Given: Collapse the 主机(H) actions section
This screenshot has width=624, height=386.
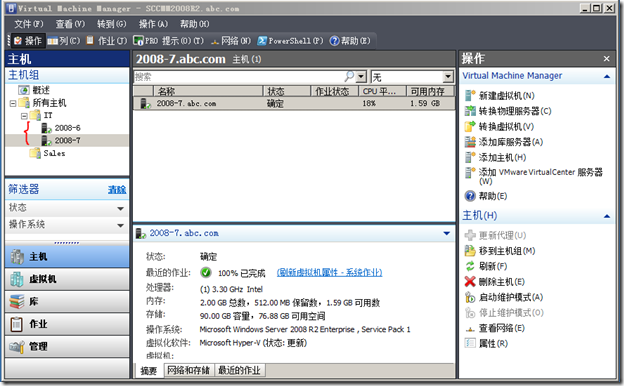Looking at the screenshot, I should pos(607,216).
